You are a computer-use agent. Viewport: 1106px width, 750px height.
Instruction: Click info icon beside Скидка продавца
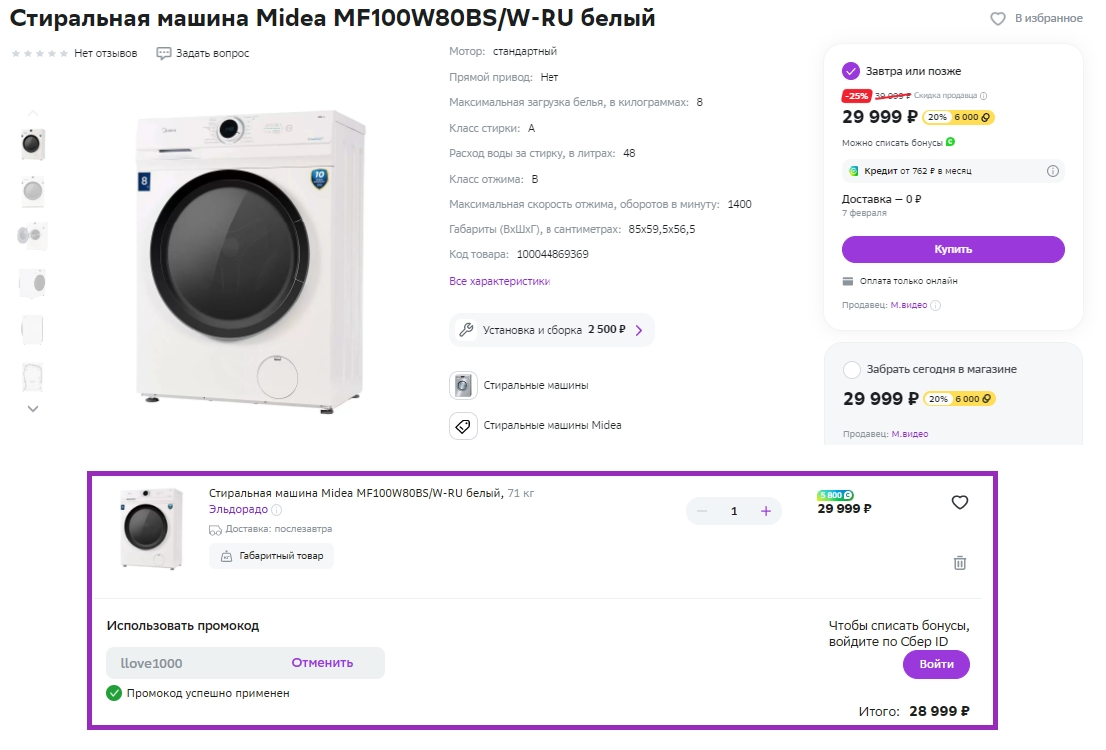[983, 96]
